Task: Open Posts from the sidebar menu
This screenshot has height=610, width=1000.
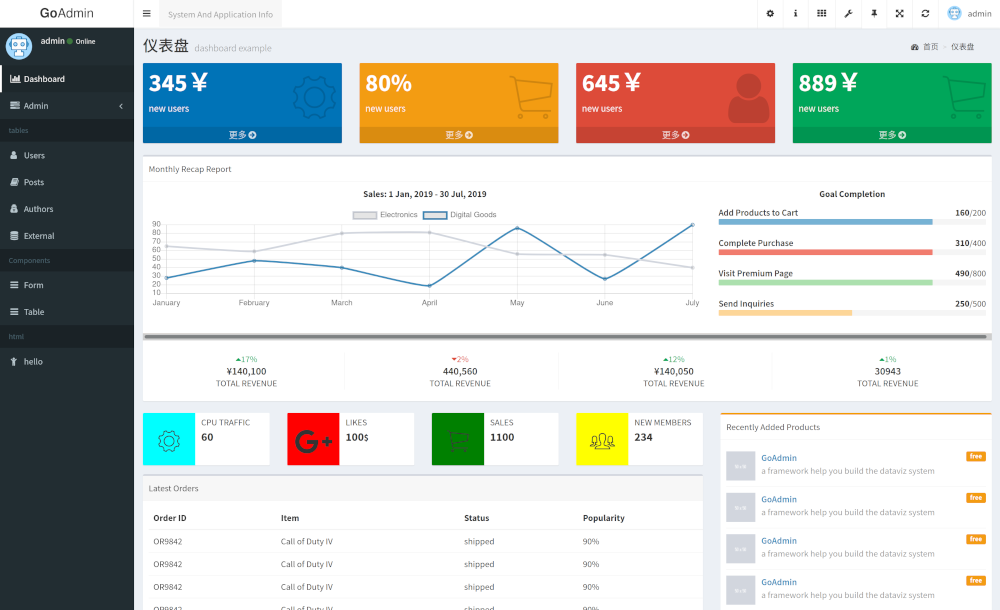Action: (x=34, y=183)
